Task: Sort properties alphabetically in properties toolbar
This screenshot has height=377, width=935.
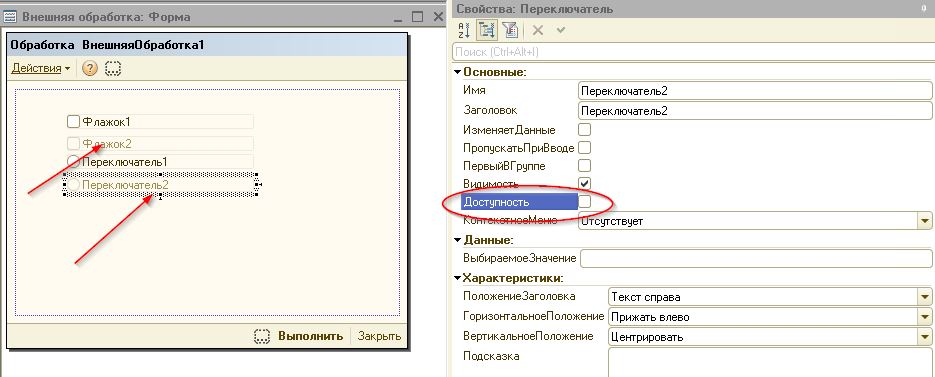Action: 464,30
